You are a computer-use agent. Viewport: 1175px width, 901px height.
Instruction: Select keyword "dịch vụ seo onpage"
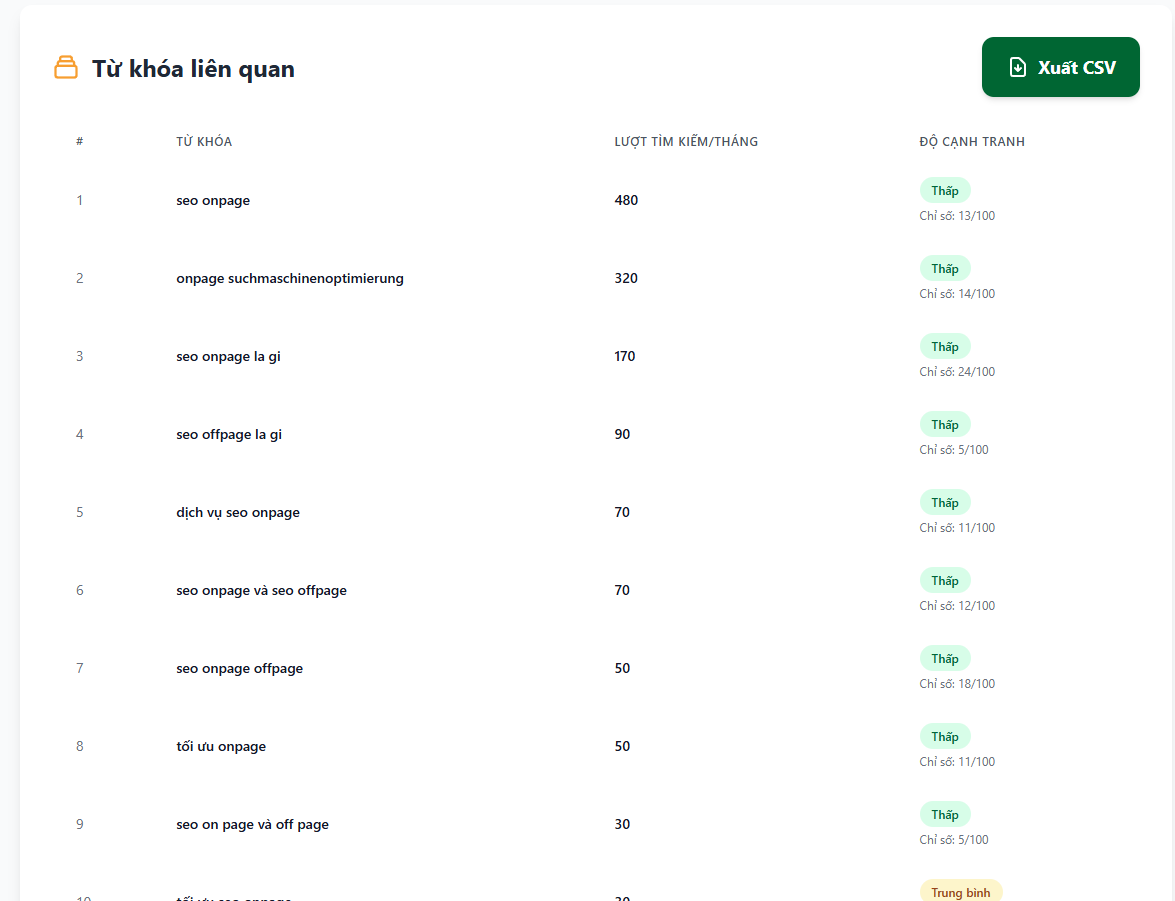pos(238,513)
